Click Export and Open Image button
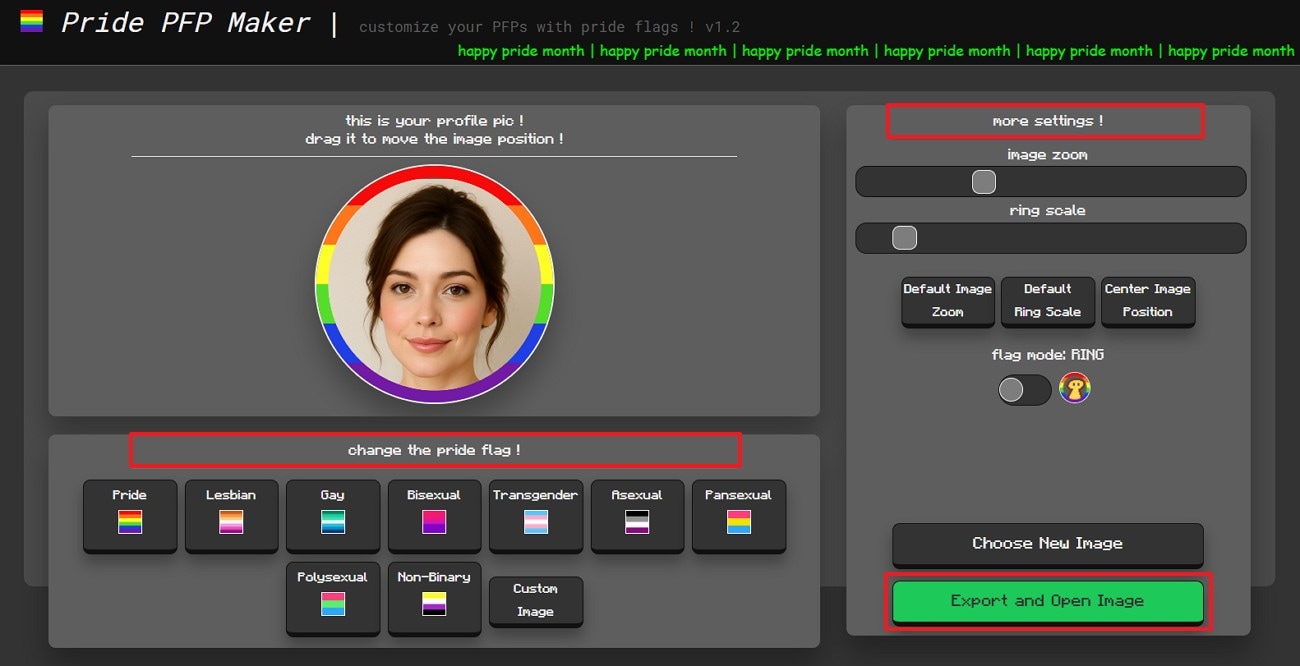Image resolution: width=1300 pixels, height=666 pixels. [1048, 601]
